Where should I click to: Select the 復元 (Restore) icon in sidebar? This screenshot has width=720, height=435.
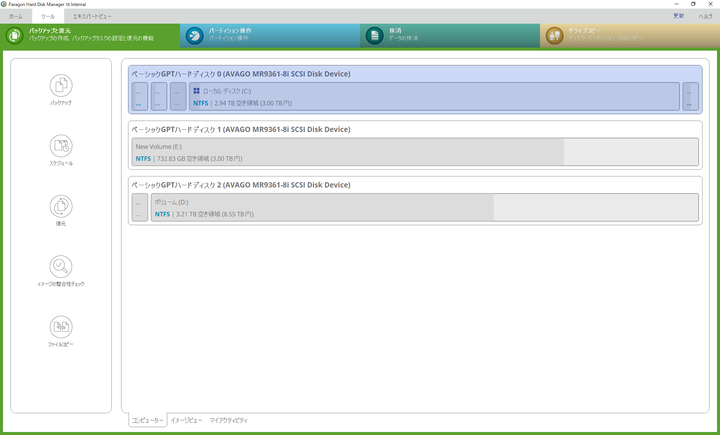[x=61, y=206]
